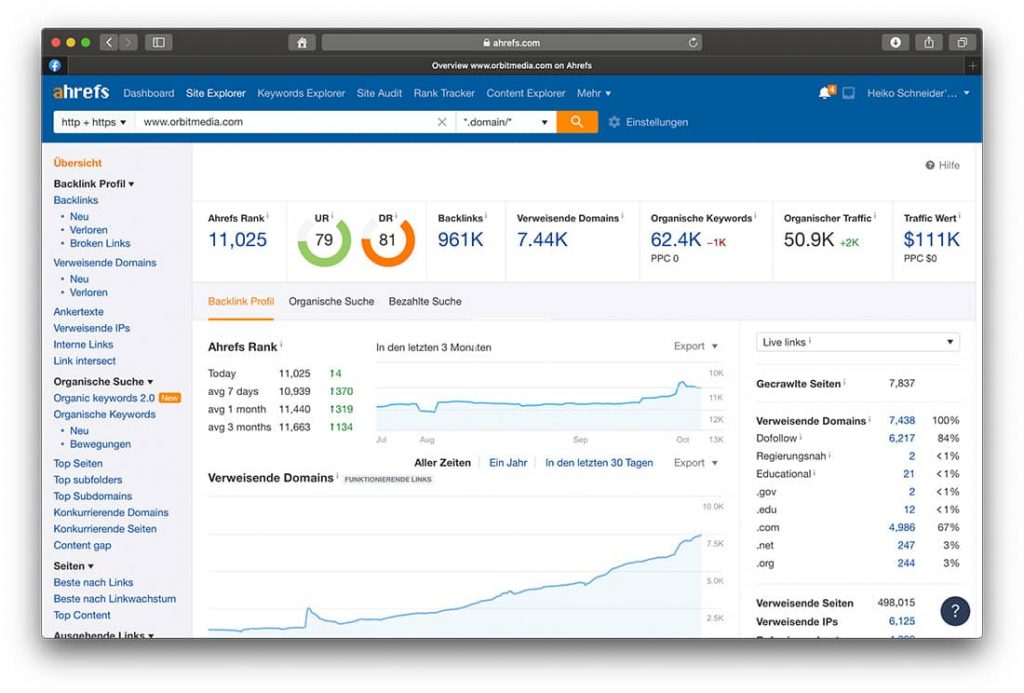1024x693 pixels.
Task: Click the Hilfe help link
Action: pos(942,165)
